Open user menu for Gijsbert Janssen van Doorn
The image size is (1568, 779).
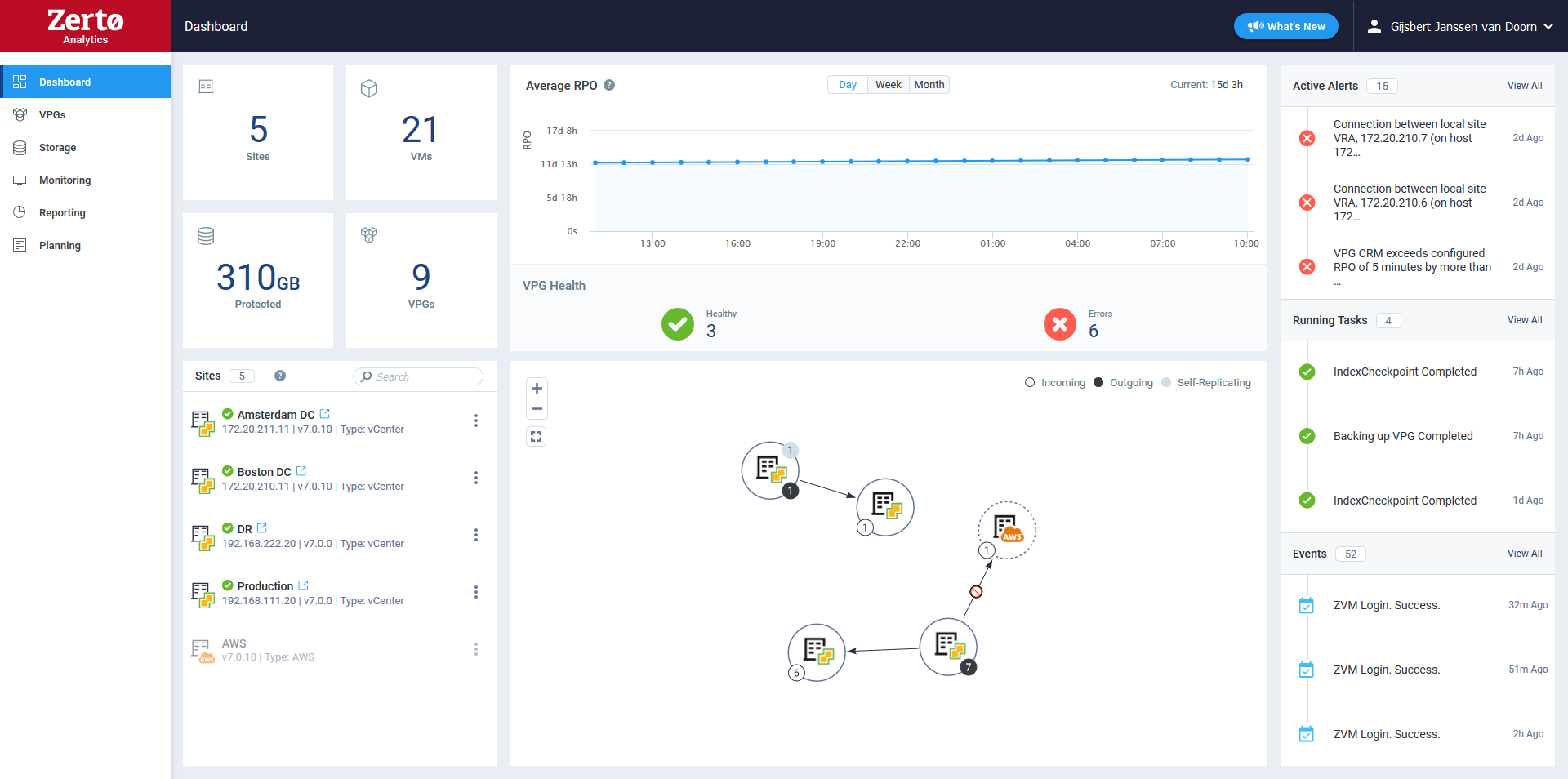(x=1460, y=27)
